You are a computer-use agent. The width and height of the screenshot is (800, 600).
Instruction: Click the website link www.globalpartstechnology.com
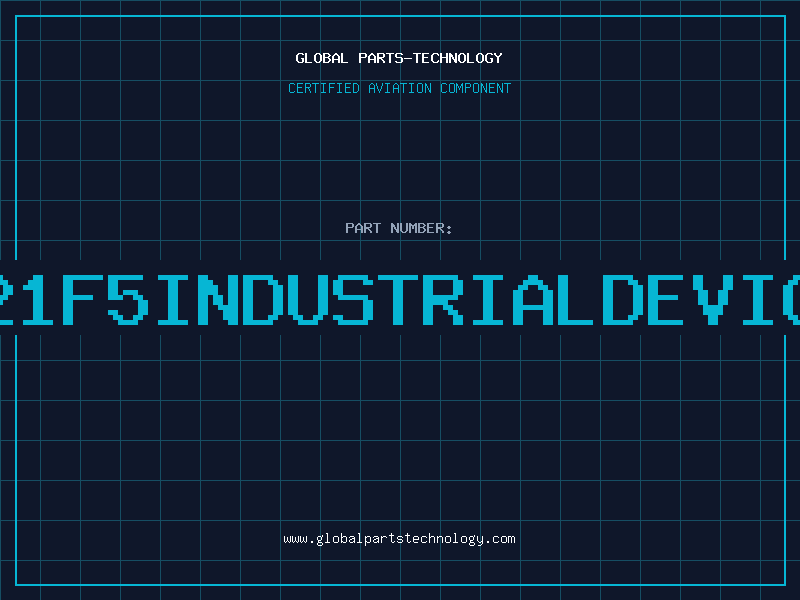pos(399,539)
